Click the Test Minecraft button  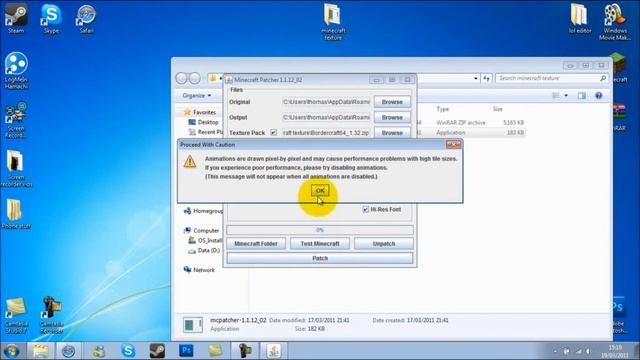tap(320, 244)
